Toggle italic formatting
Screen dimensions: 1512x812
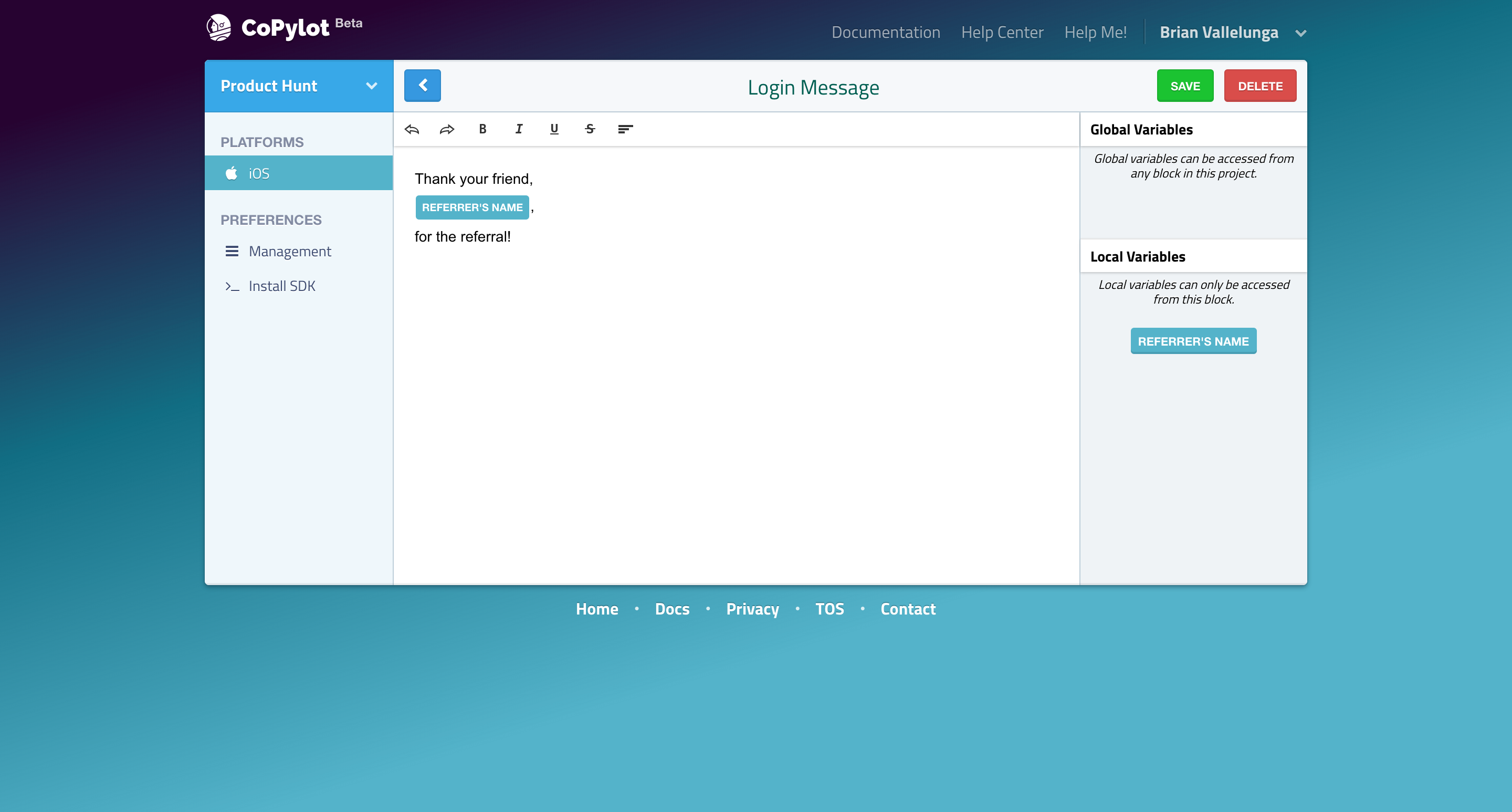pos(518,129)
